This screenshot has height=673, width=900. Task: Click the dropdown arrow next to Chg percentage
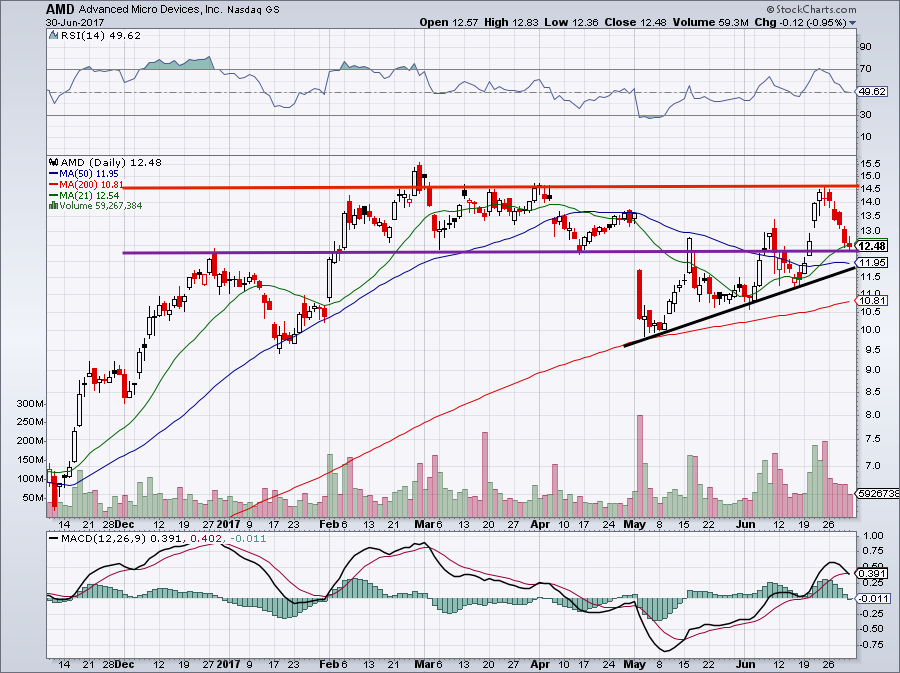852,23
